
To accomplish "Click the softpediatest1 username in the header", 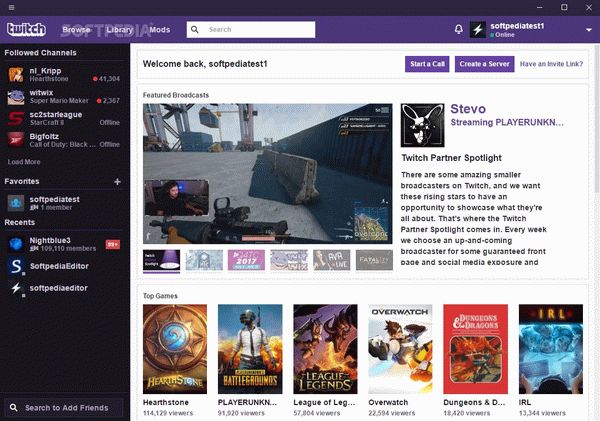I will pos(517,26).
